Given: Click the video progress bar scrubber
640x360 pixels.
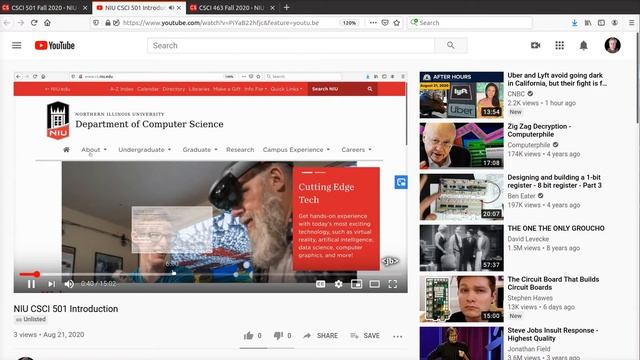Looking at the screenshot, I should [x=37, y=274].
